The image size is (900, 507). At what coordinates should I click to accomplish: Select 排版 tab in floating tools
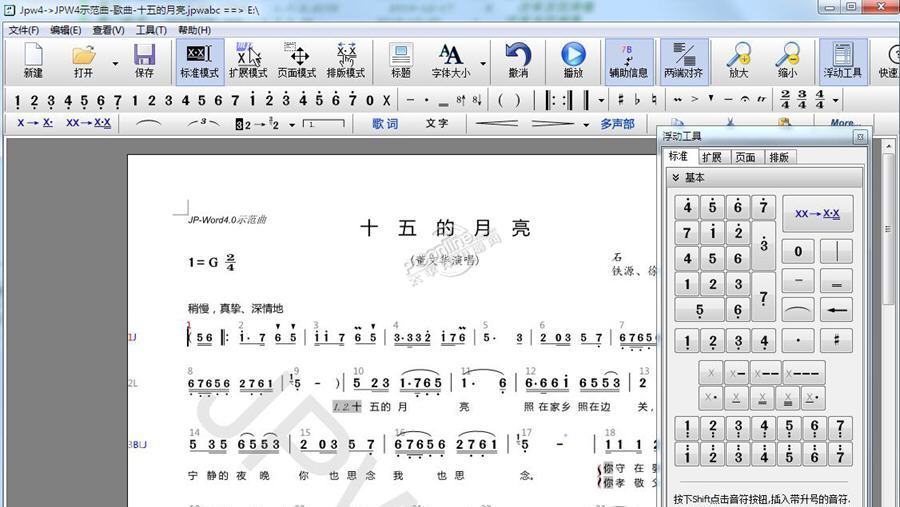(x=779, y=157)
